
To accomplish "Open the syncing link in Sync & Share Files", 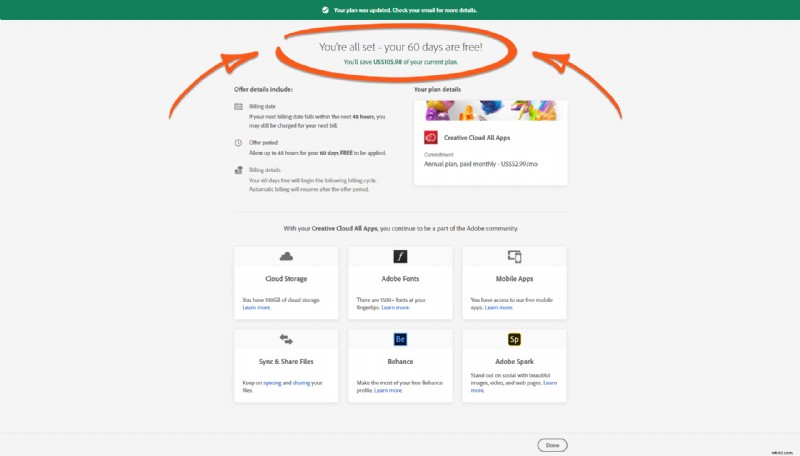I will click(272, 383).
